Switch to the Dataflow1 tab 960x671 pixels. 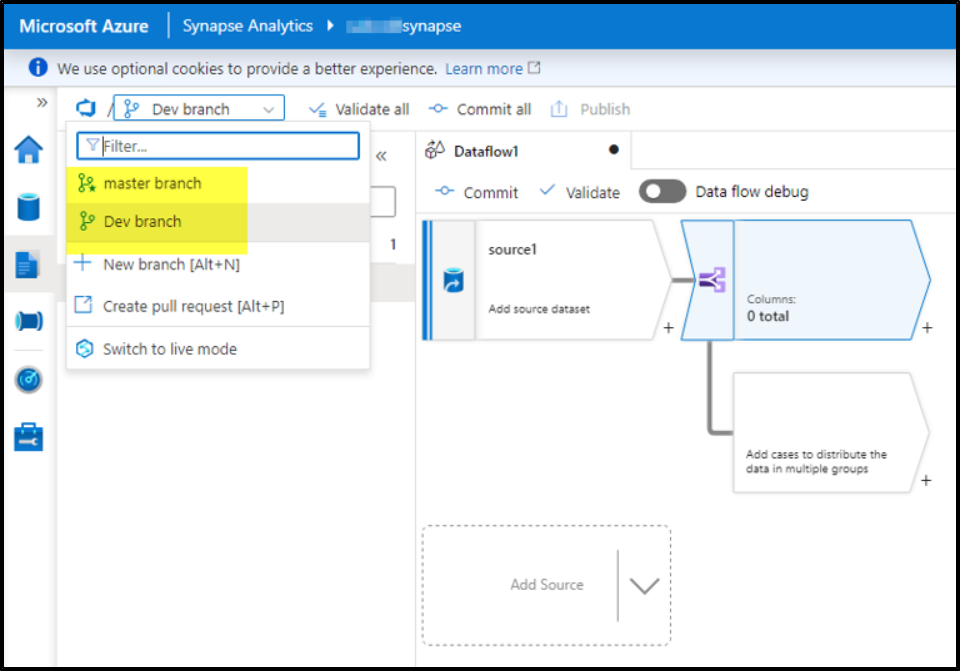point(523,151)
